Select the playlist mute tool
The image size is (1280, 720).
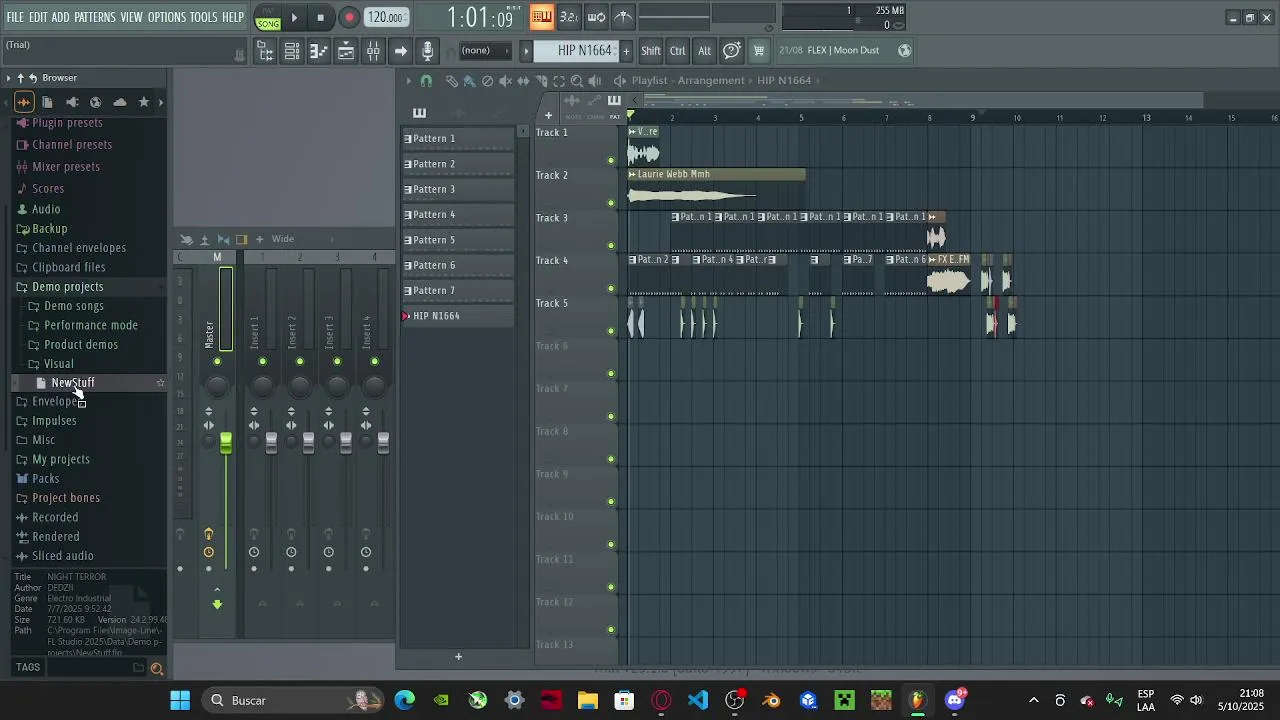pos(505,81)
